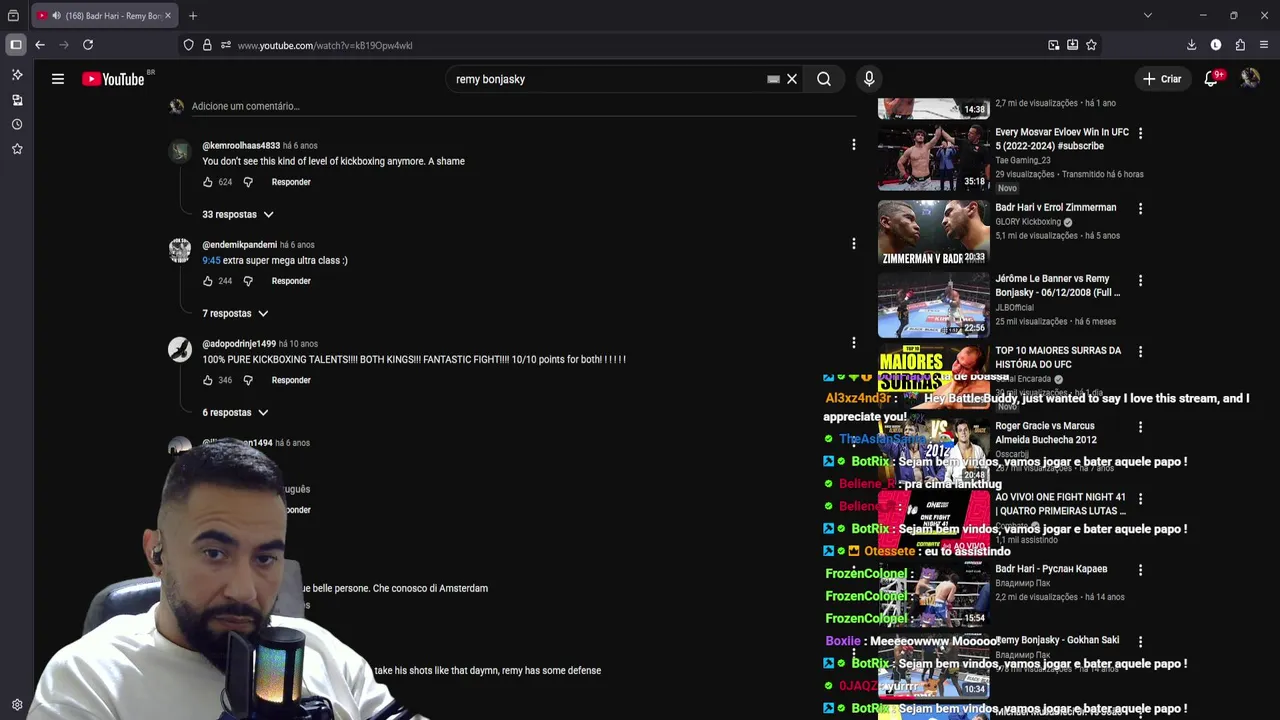Viewport: 1280px width, 720px height.
Task: Open the TOP 10 MAIORES SURRAS video title
Action: click(x=1058, y=358)
